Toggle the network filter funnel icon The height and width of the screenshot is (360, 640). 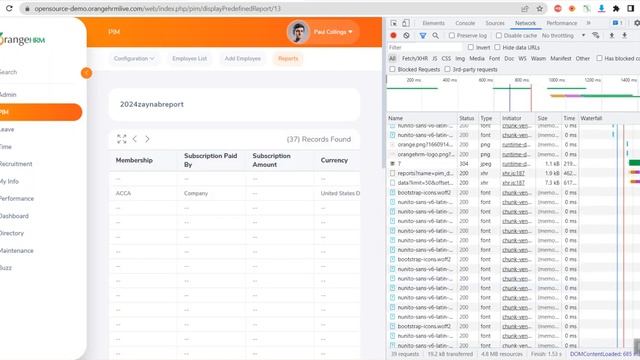423,36
